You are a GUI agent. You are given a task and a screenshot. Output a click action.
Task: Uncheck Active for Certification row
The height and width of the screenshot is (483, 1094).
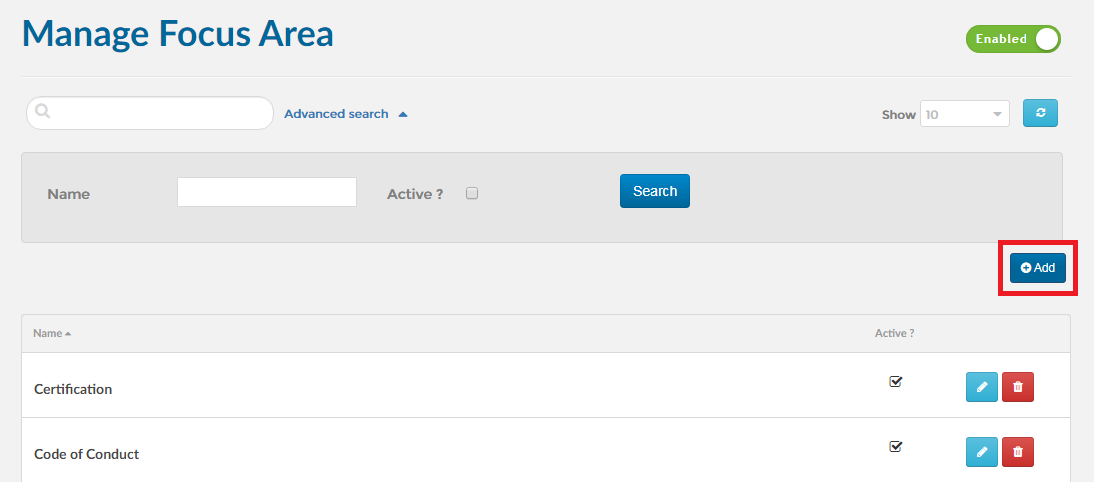tap(896, 382)
